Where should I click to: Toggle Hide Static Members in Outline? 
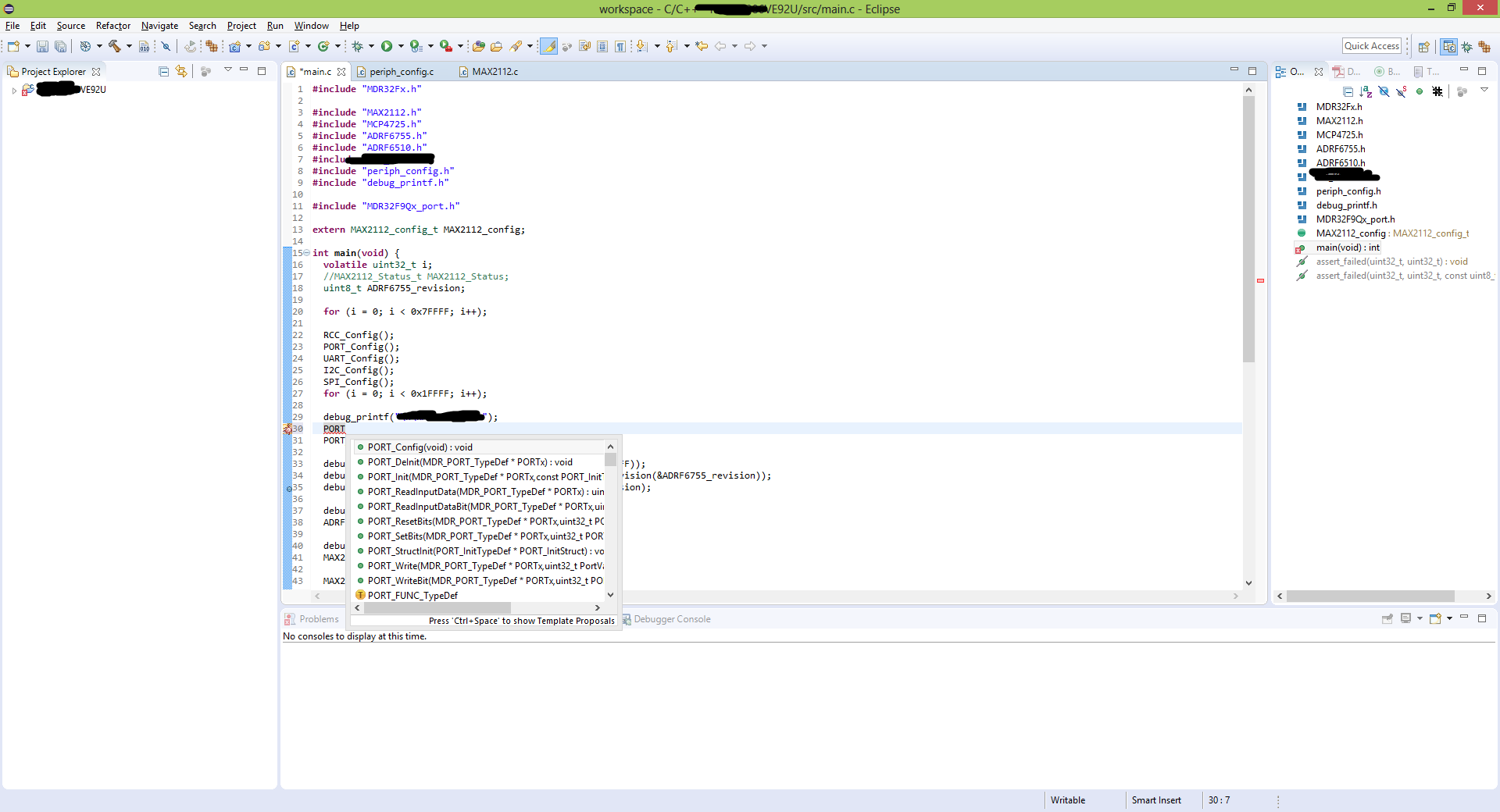[x=1402, y=91]
